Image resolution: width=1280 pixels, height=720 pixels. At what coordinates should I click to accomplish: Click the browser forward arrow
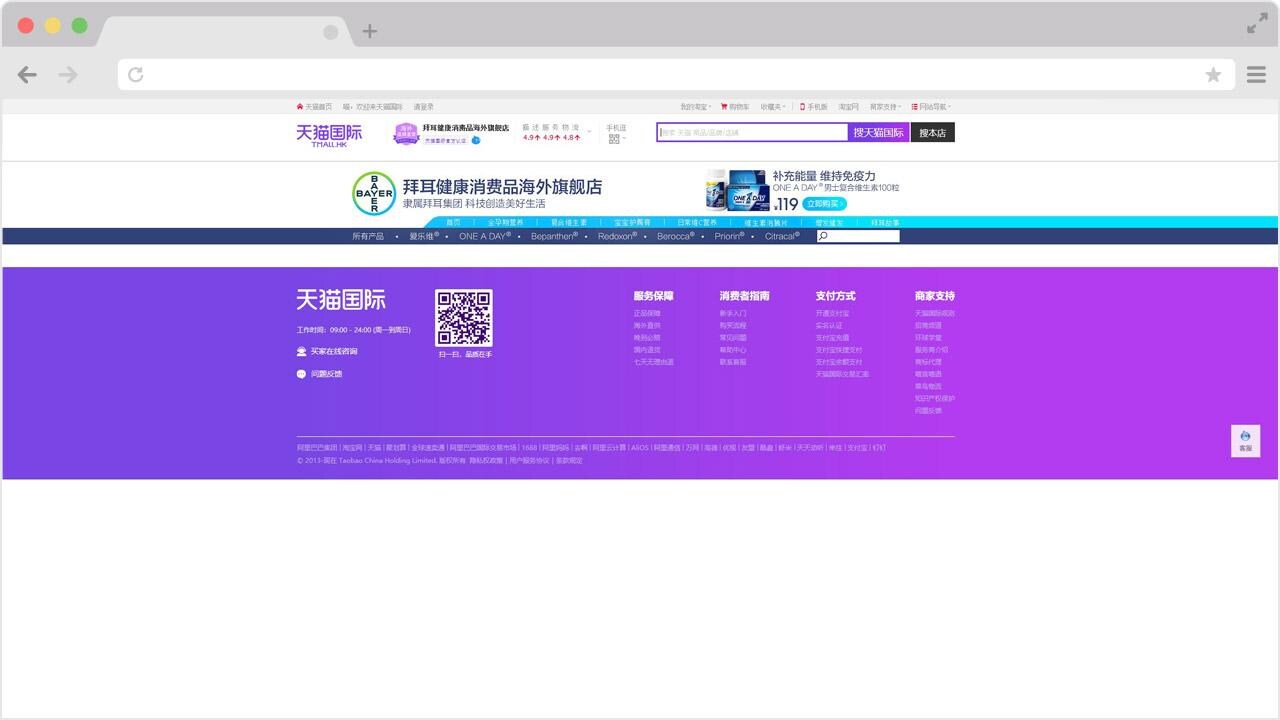[68, 75]
